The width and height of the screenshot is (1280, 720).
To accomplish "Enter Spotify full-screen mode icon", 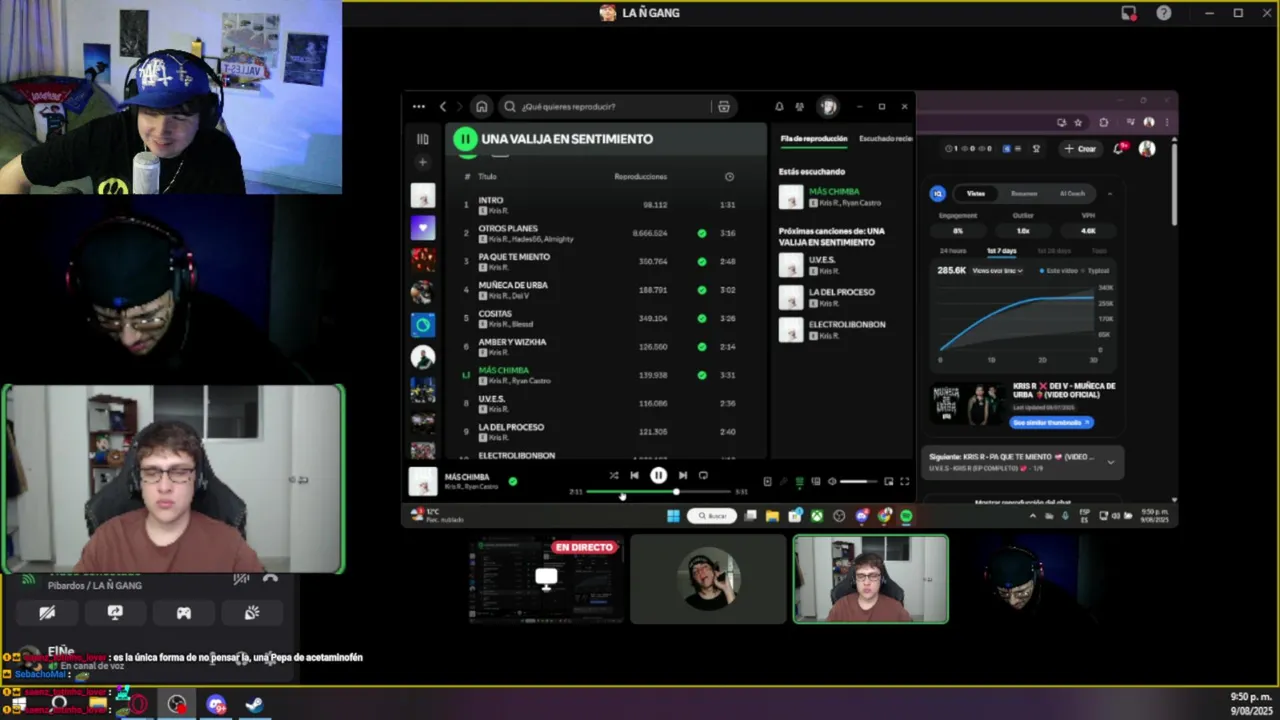I will [x=904, y=482].
